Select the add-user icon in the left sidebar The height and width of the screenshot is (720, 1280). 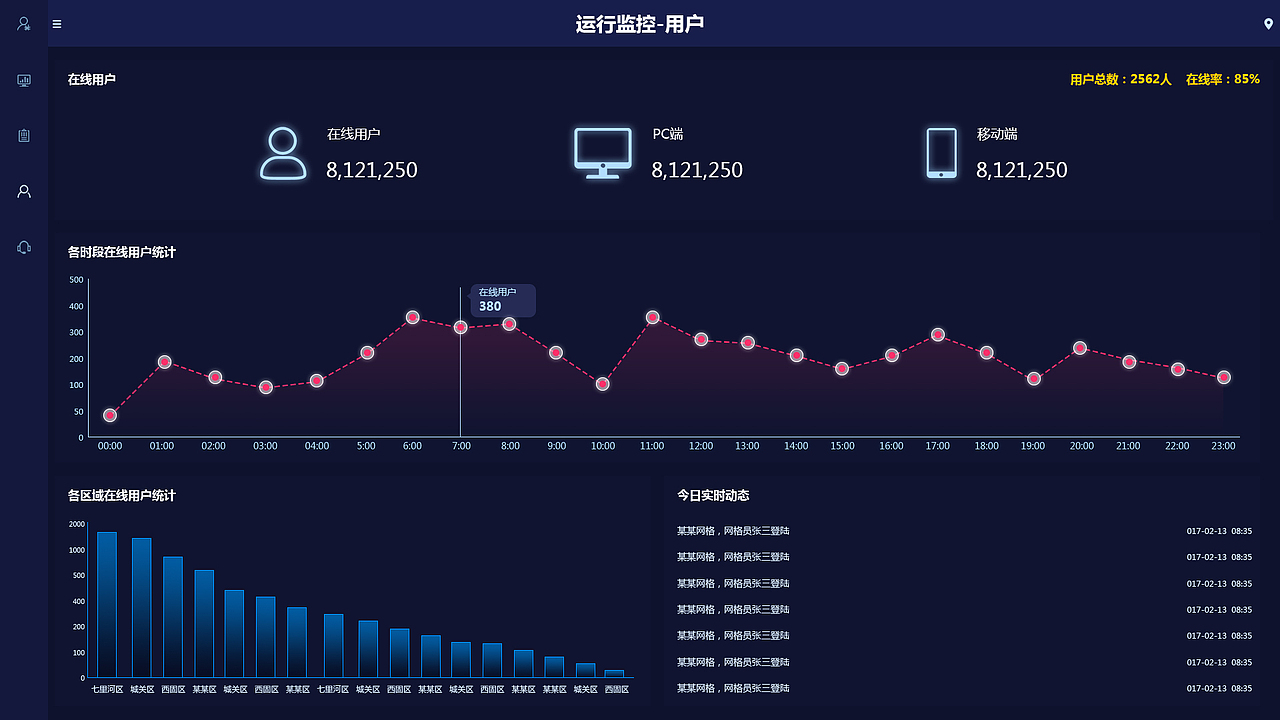click(x=23, y=24)
